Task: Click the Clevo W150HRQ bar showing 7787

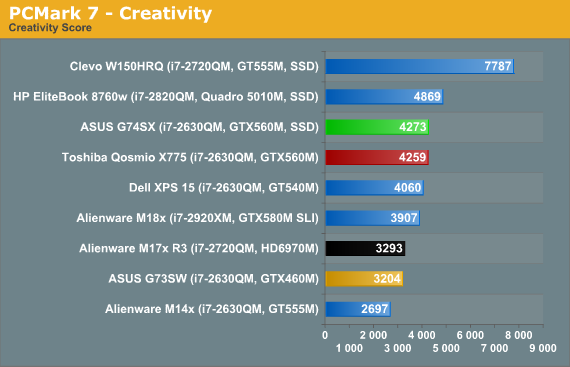Action: pos(420,66)
